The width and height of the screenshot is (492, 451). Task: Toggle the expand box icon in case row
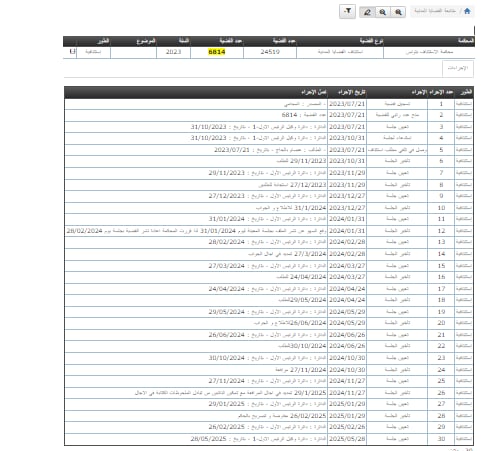tap(72, 52)
